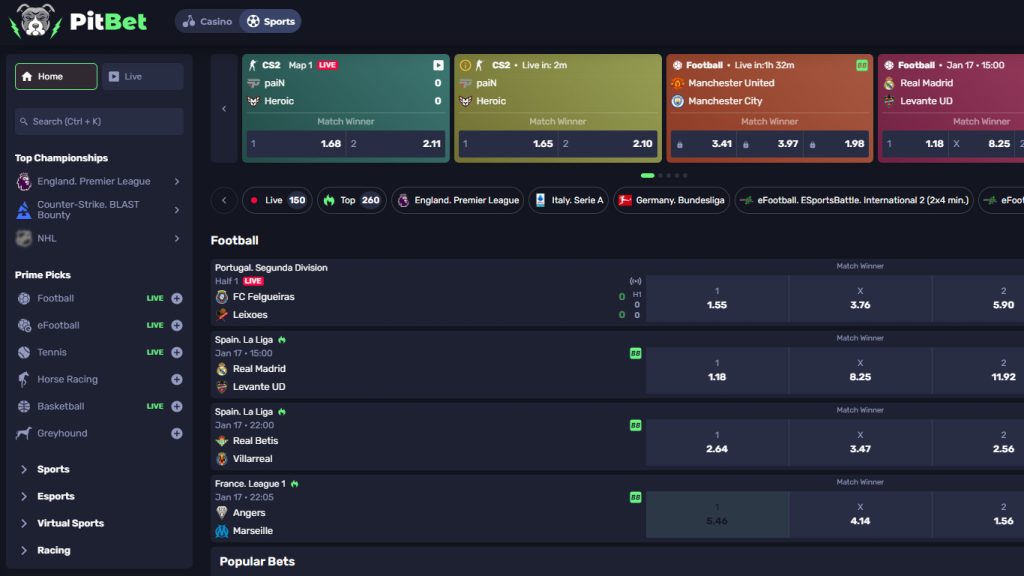Screen dimensions: 1024x576
Task: Focus the Search (Ctrl + K) field
Action: [x=99, y=121]
